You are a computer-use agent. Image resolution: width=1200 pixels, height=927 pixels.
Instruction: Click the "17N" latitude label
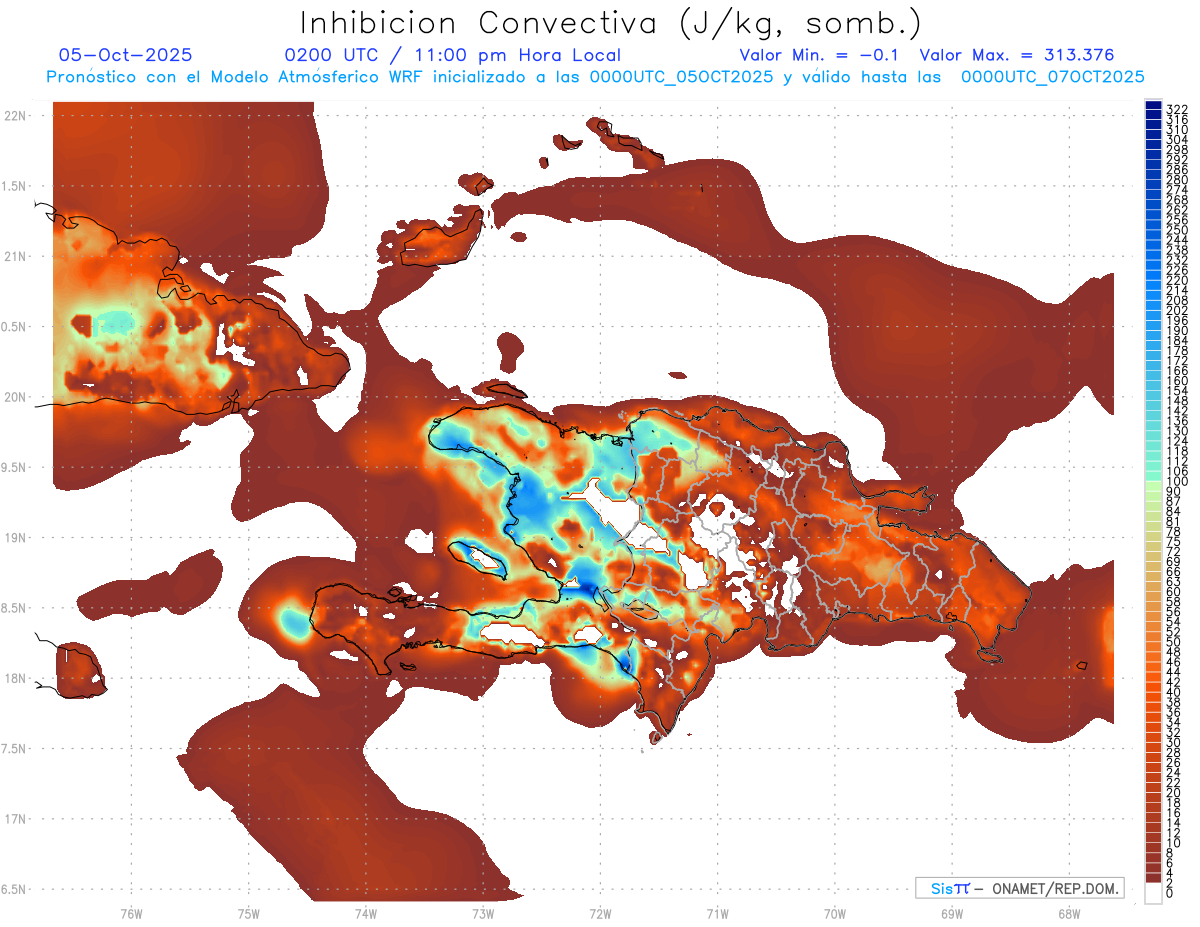tap(15, 819)
